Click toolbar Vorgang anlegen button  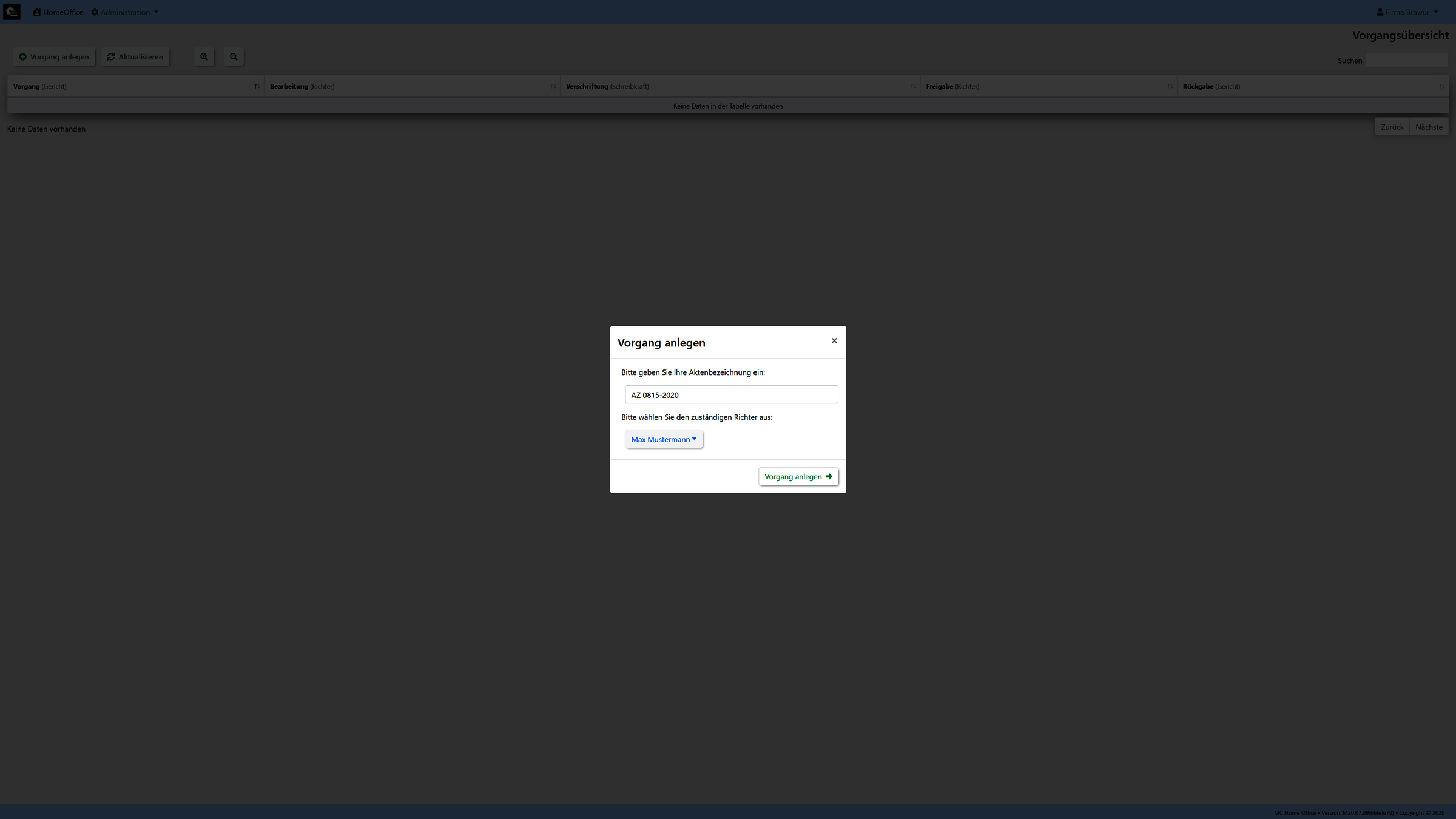54,57
